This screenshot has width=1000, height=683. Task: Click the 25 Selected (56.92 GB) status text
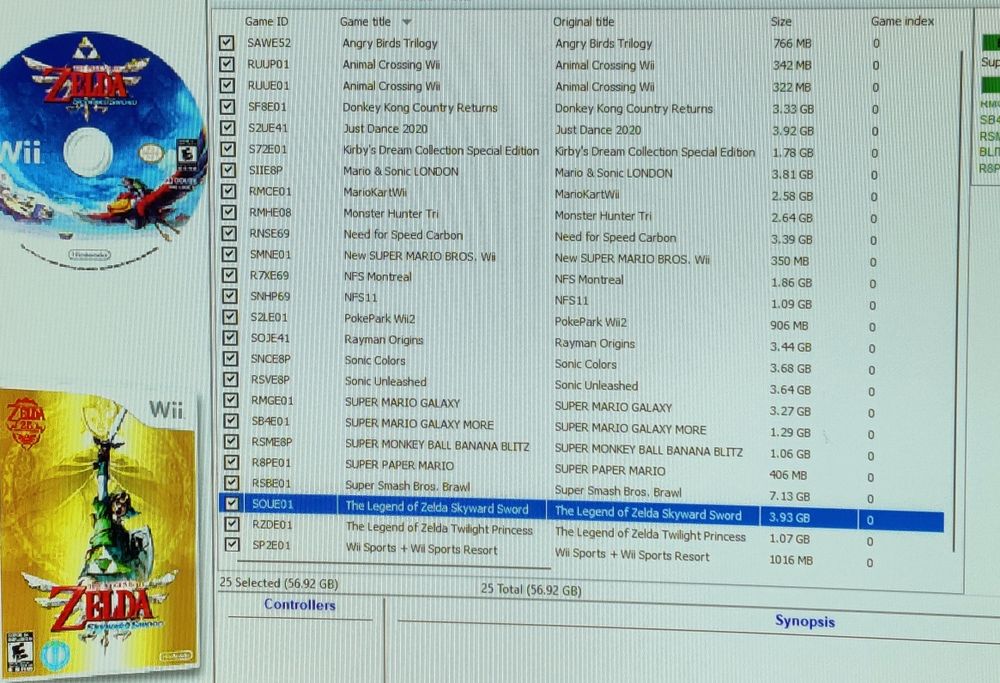(279, 583)
